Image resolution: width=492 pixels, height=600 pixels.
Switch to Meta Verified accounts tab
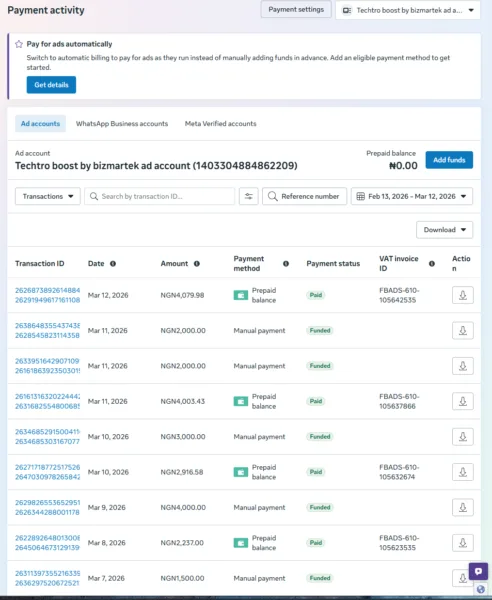click(x=220, y=124)
